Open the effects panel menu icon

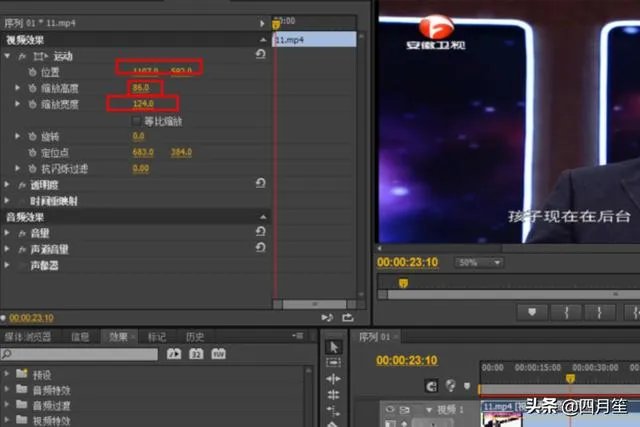298,336
